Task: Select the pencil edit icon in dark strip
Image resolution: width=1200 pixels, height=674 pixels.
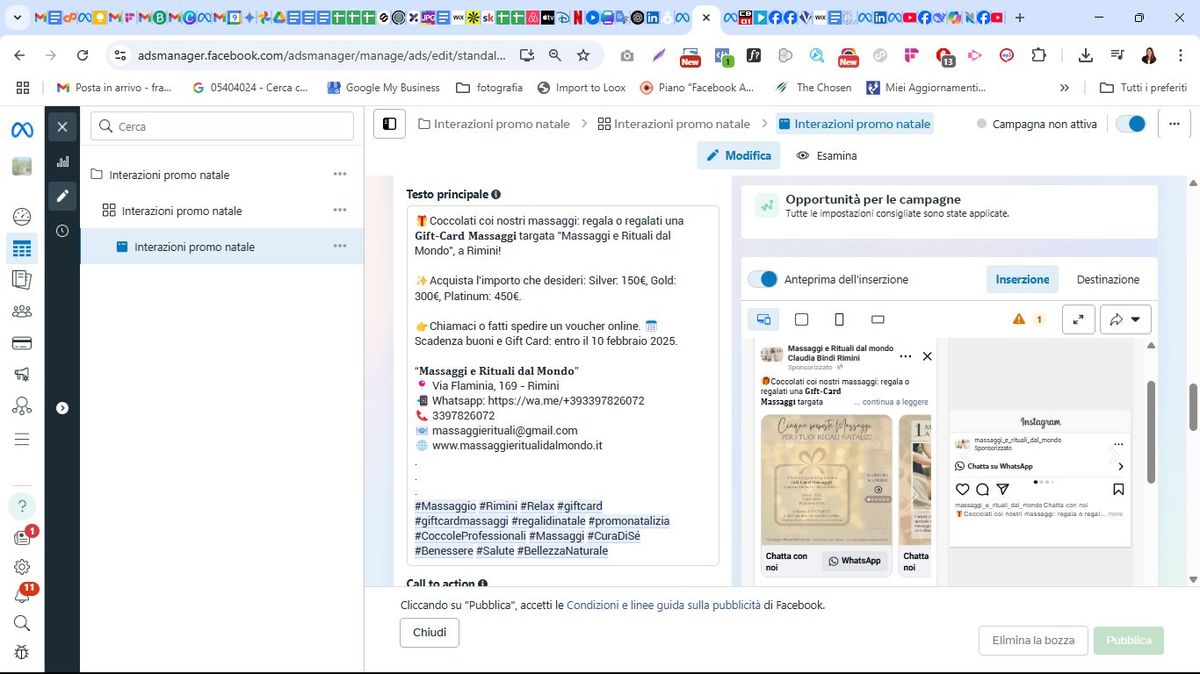Action: coord(62,195)
